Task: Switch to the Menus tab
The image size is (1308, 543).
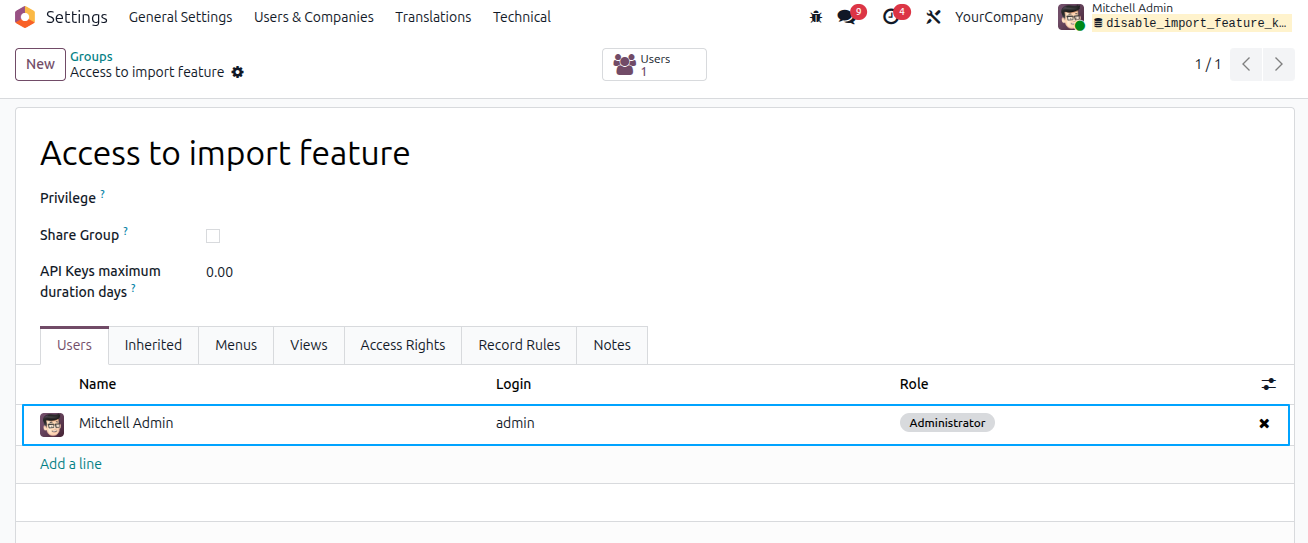Action: point(236,345)
